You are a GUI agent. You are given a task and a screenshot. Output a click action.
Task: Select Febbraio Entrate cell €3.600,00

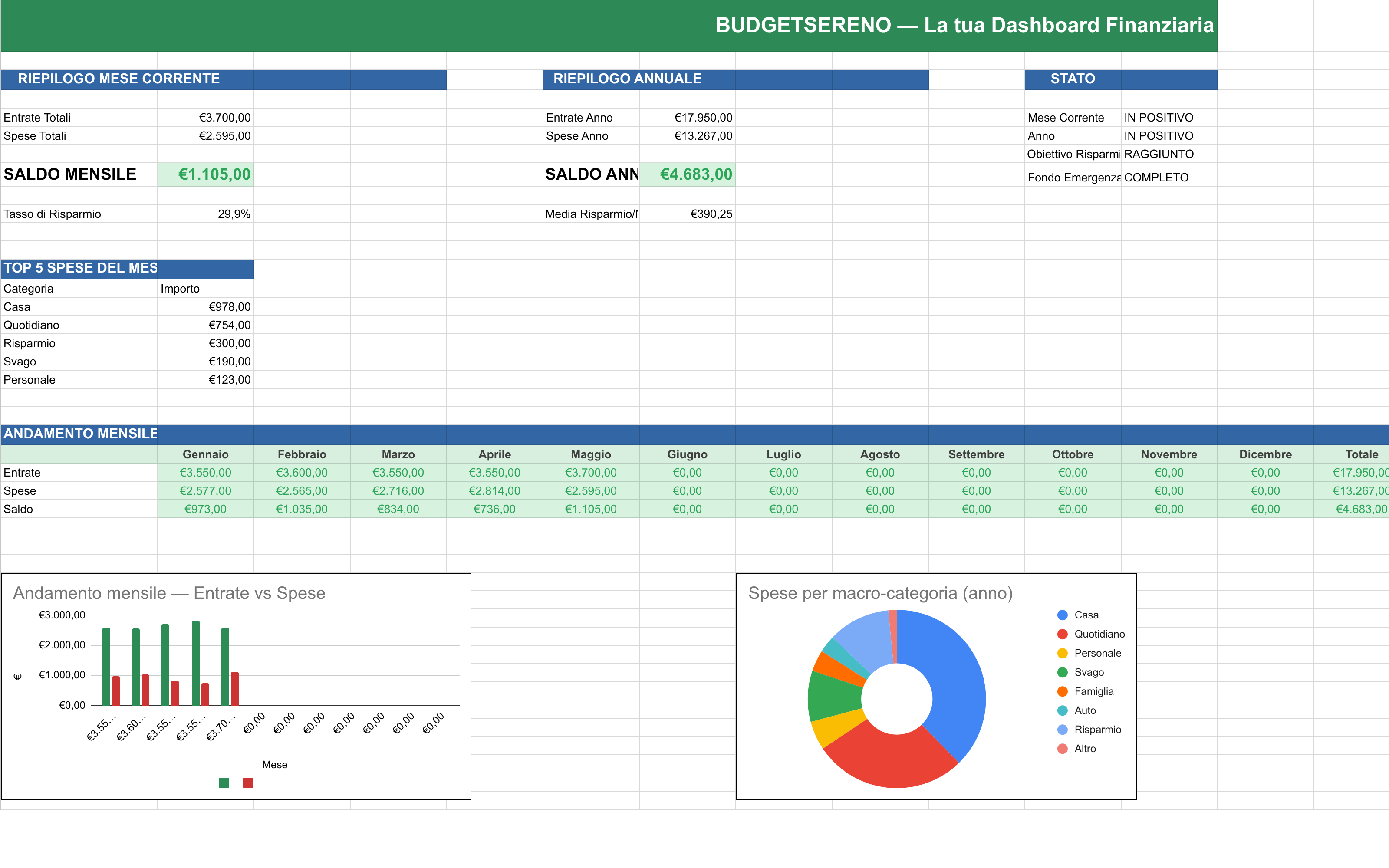302,473
